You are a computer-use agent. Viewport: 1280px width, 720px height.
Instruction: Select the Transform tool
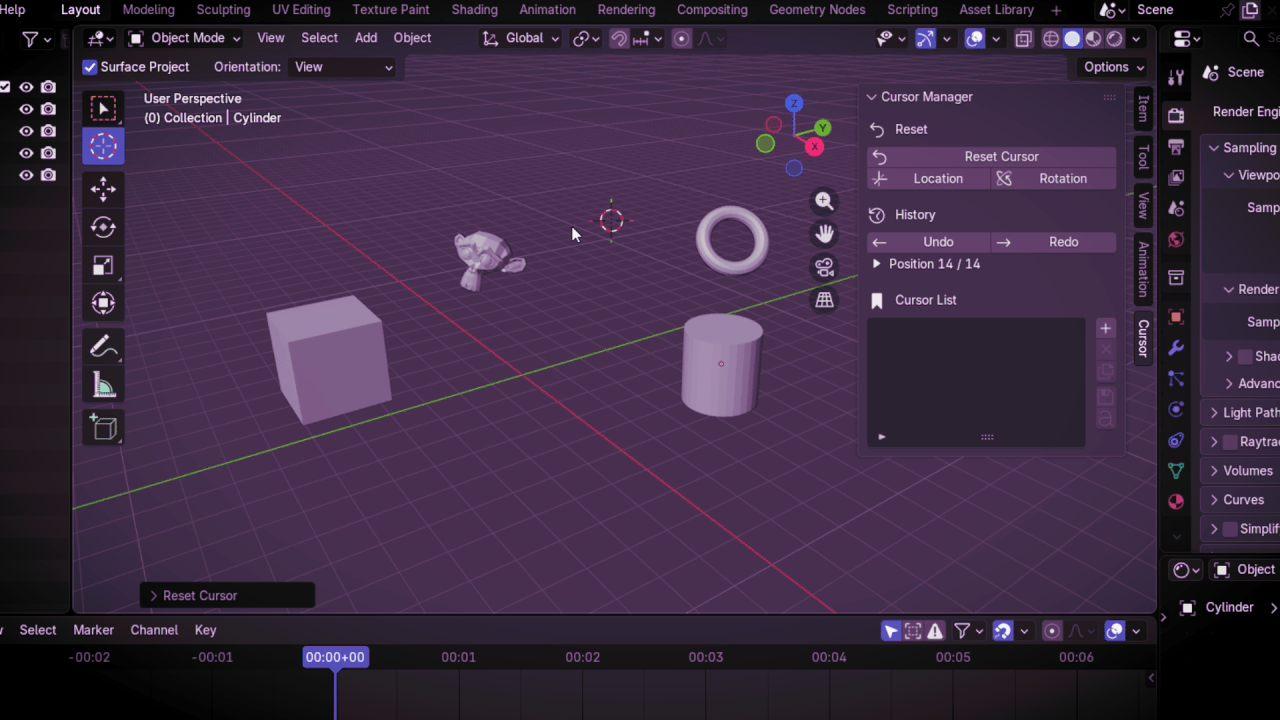tap(103, 303)
